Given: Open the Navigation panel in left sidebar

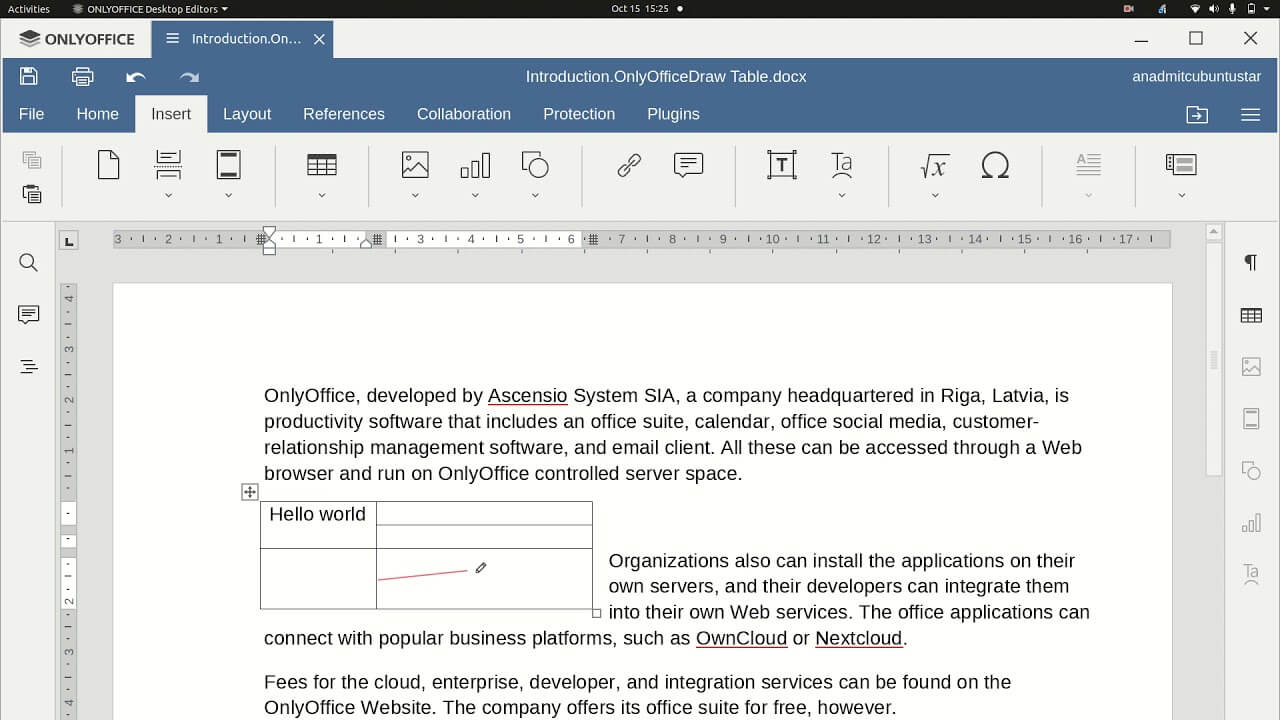Looking at the screenshot, I should (x=28, y=367).
